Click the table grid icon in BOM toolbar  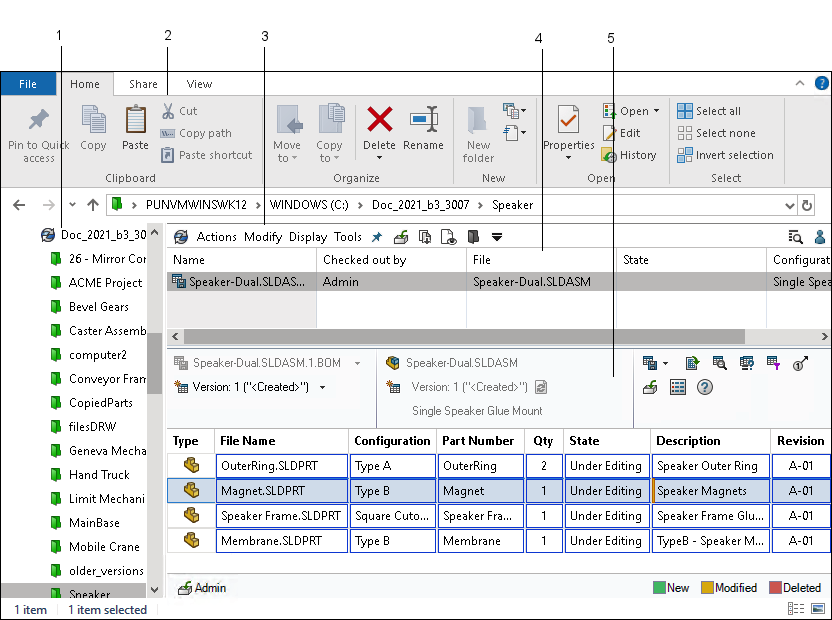coord(678,387)
